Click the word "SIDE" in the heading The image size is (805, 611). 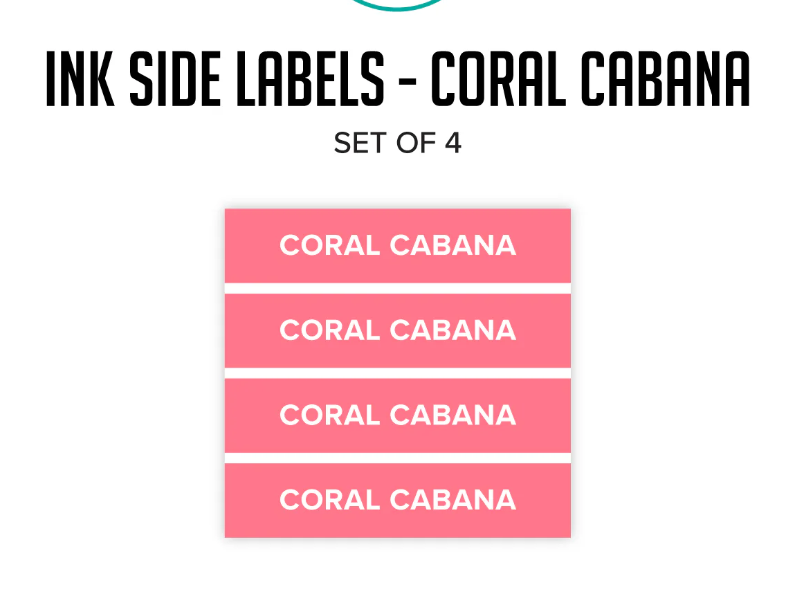pyautogui.click(x=178, y=80)
